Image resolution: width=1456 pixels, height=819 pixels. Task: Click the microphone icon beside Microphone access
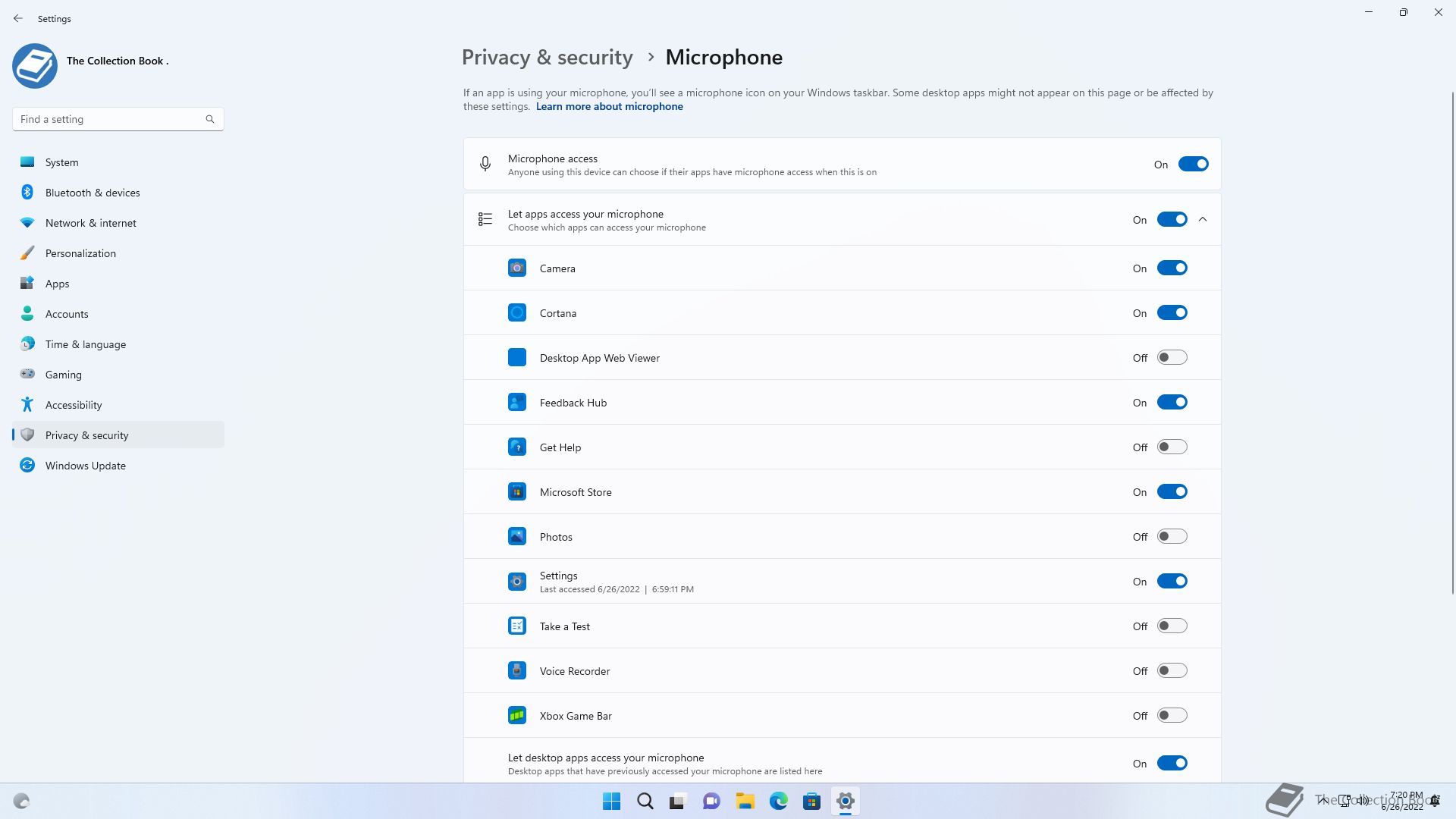coord(485,164)
